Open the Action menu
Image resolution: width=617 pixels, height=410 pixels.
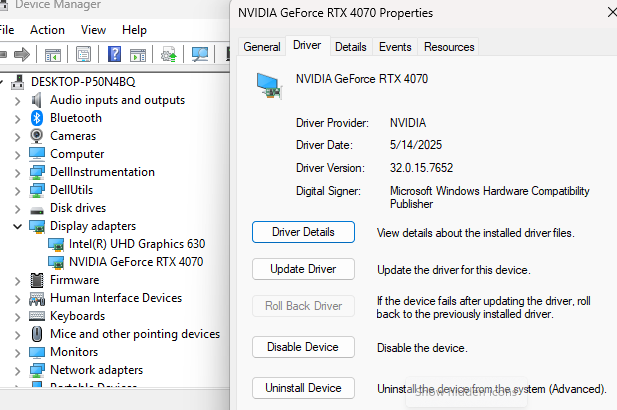point(47,30)
